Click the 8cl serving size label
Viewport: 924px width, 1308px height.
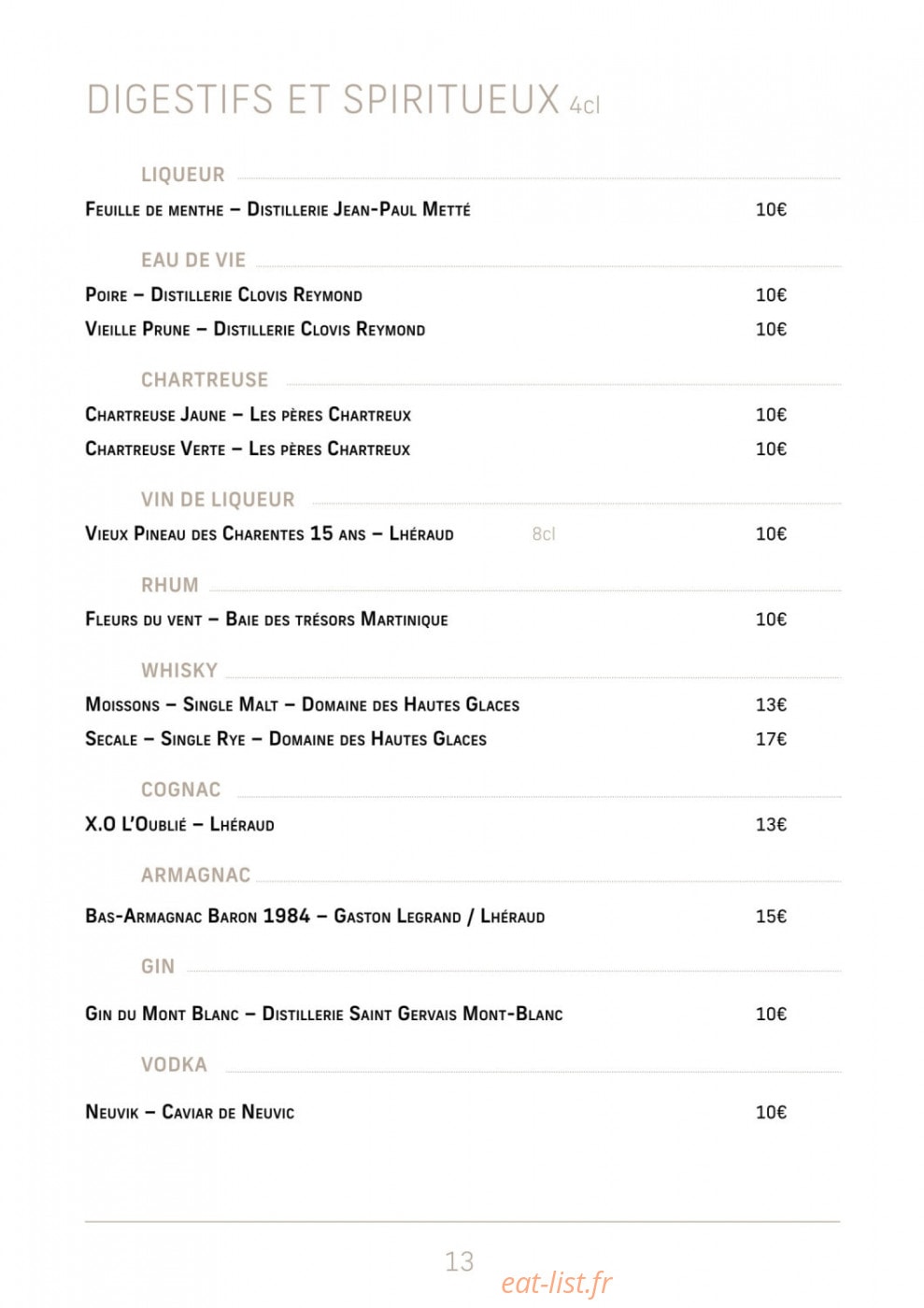click(544, 534)
